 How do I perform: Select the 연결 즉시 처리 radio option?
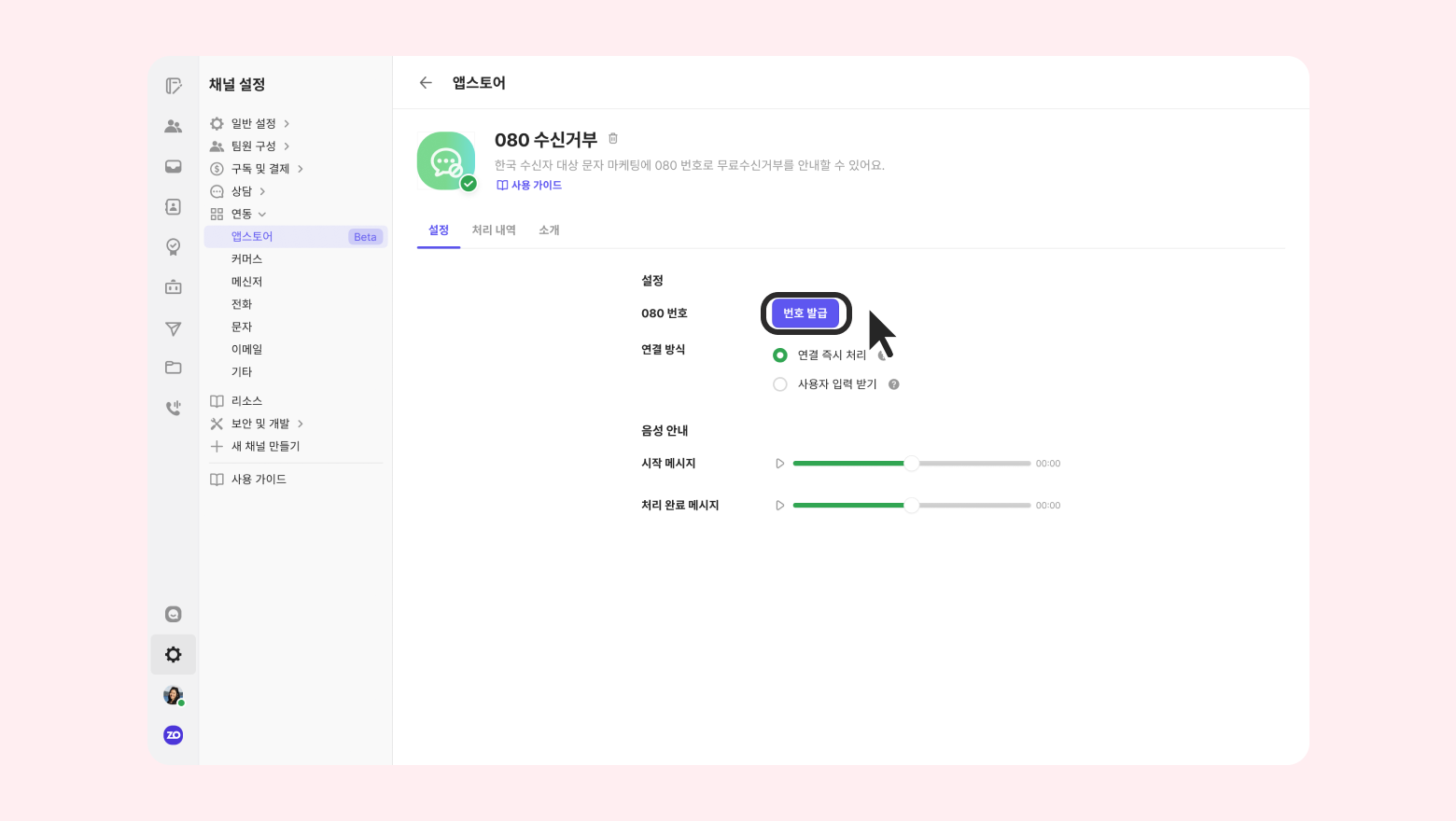pos(780,355)
